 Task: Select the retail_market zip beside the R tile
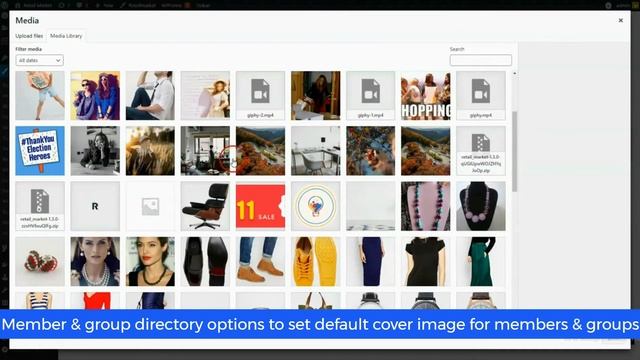pos(40,206)
